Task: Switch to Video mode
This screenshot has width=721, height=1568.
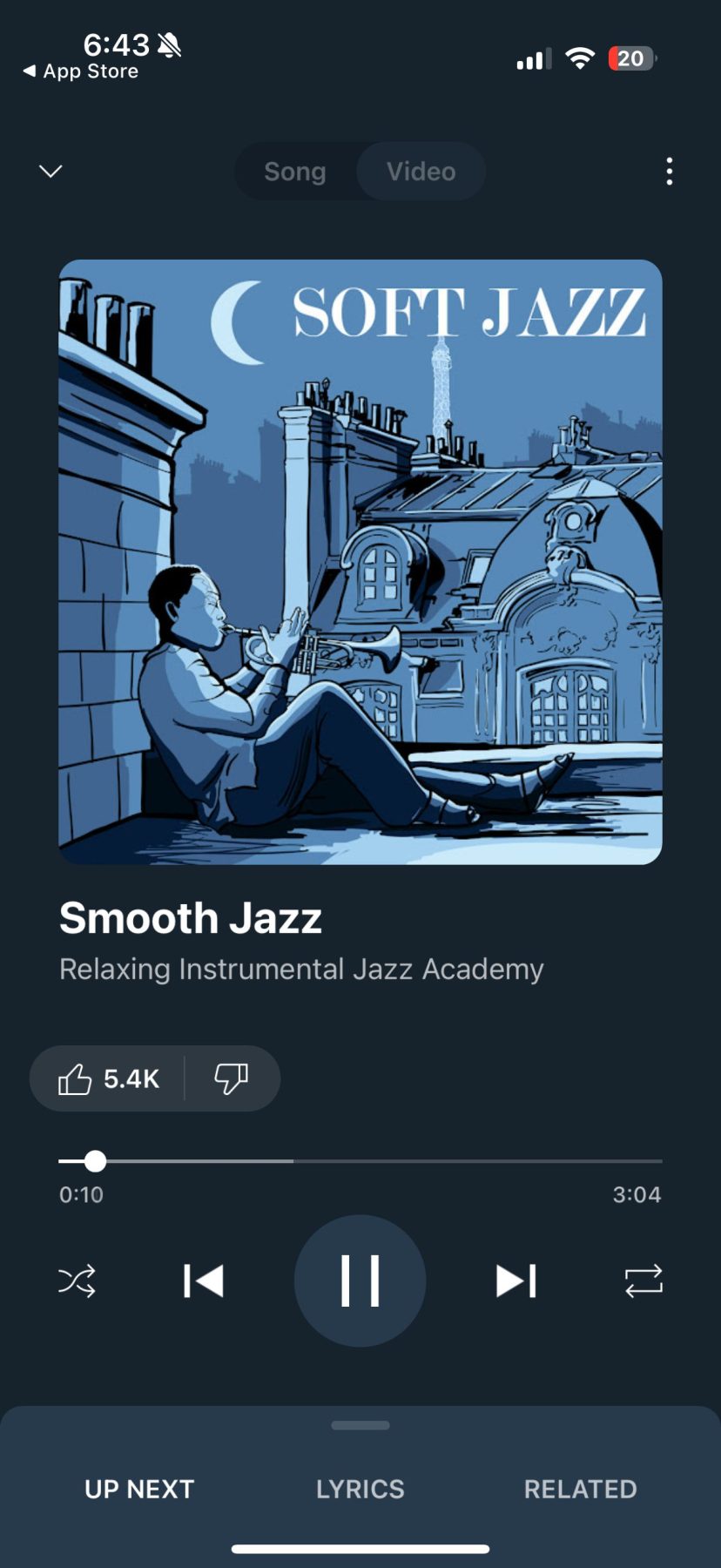Action: (421, 172)
